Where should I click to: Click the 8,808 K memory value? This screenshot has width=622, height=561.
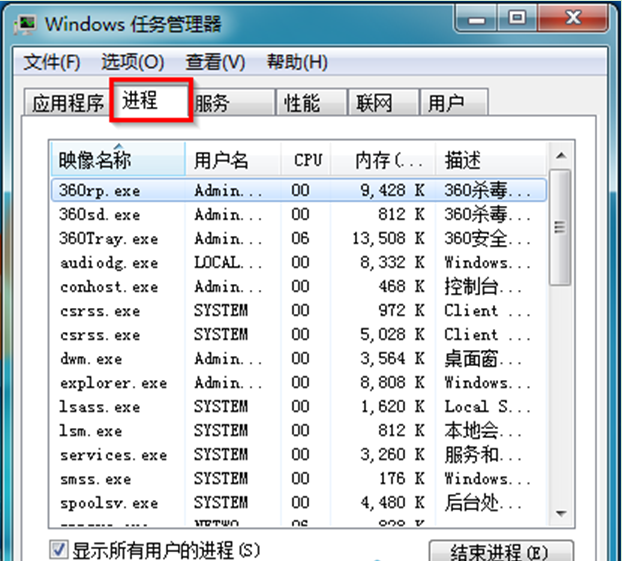pyautogui.click(x=393, y=382)
